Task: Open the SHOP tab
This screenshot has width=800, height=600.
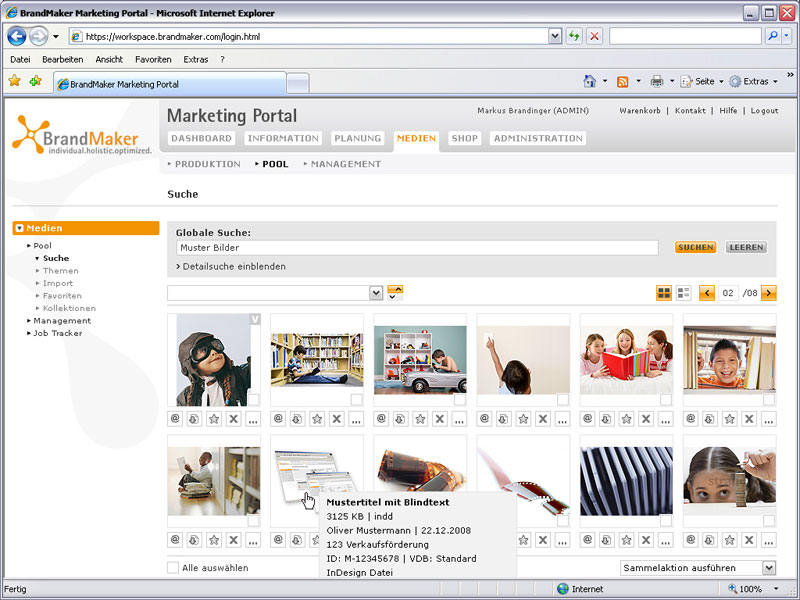Action: coord(464,138)
